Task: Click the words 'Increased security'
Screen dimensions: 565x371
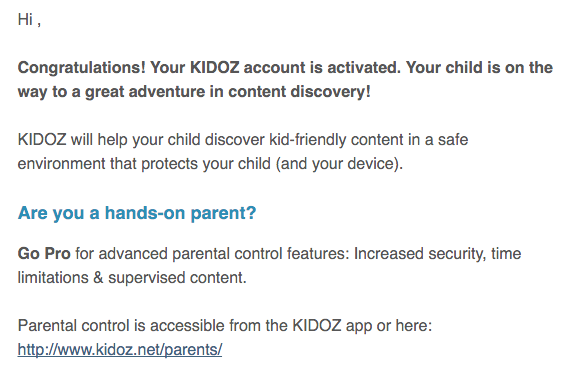Action: coord(419,254)
